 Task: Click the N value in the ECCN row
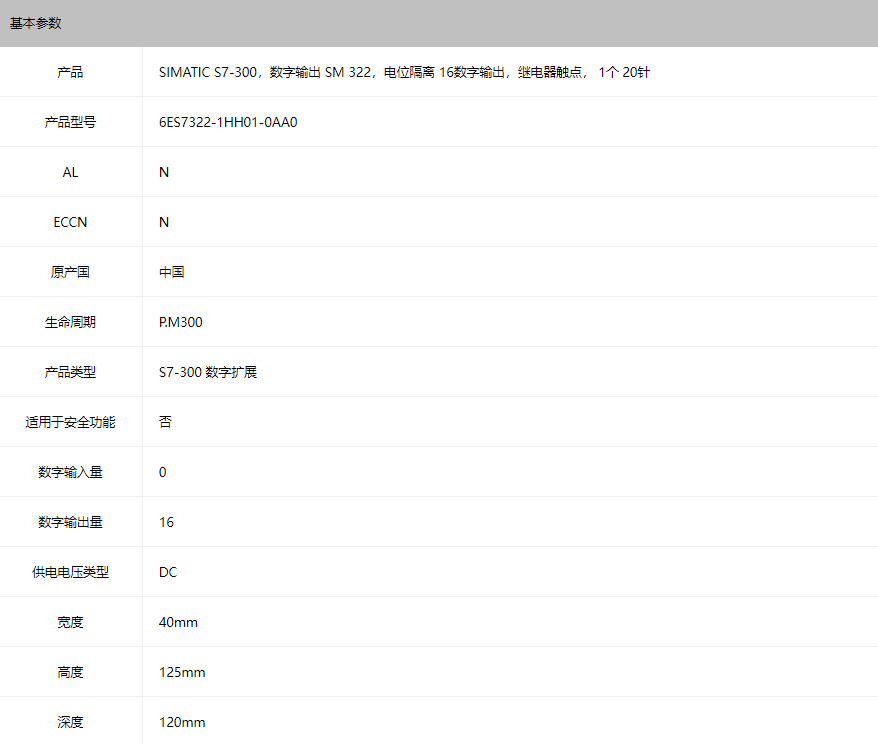click(164, 222)
